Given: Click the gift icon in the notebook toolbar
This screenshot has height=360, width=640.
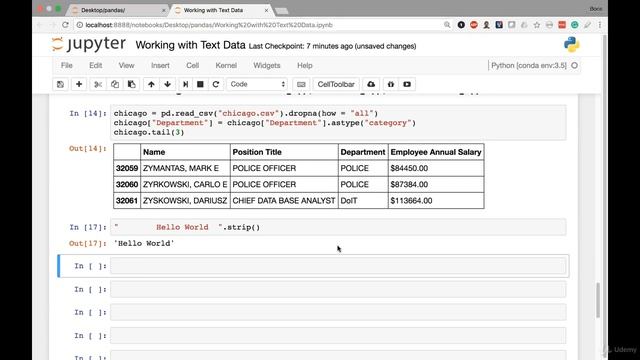Looking at the screenshot, I should point(391,84).
